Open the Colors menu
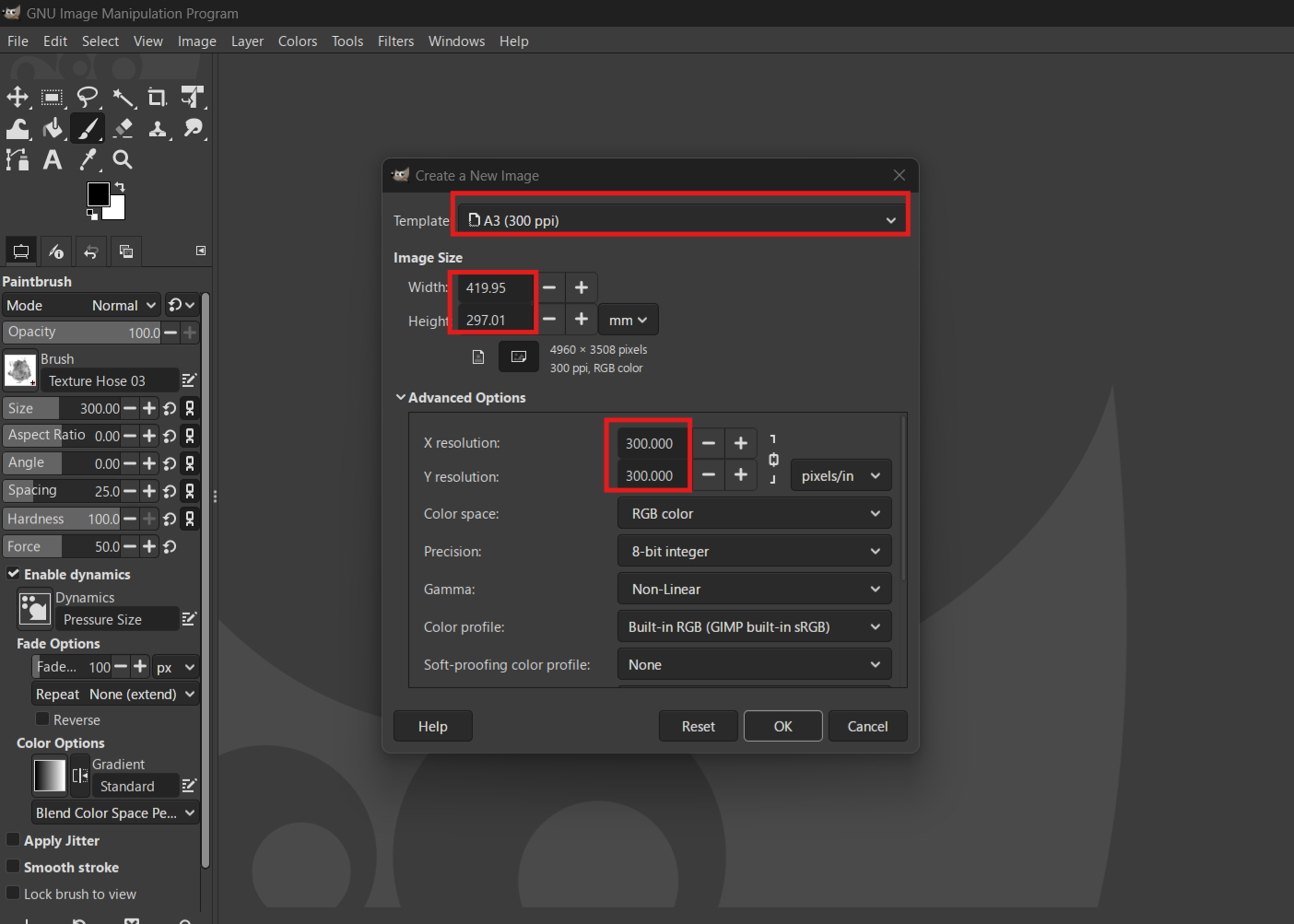This screenshot has height=924, width=1294. 297,41
